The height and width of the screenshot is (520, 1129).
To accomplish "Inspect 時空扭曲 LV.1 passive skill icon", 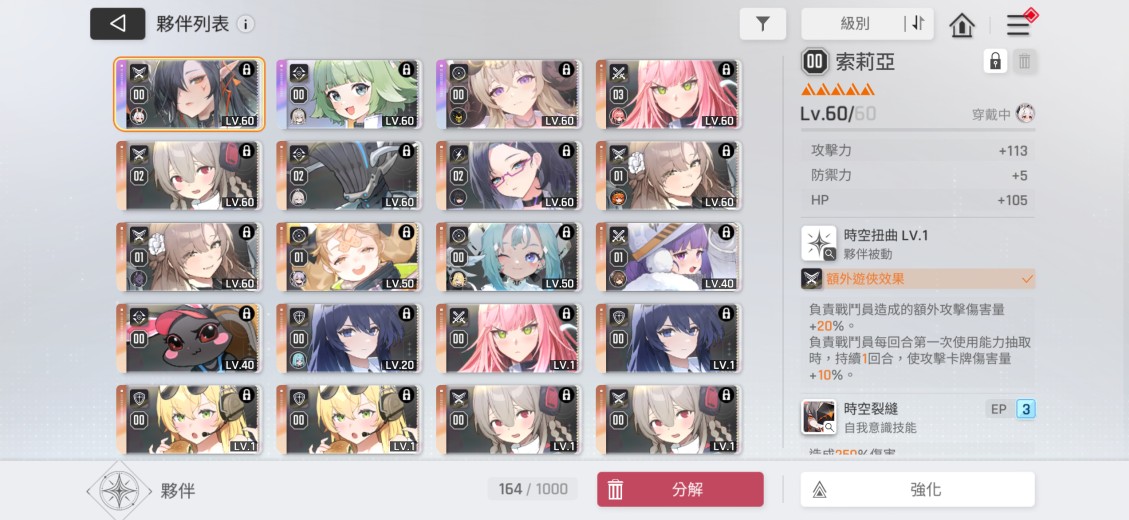I will [x=819, y=243].
